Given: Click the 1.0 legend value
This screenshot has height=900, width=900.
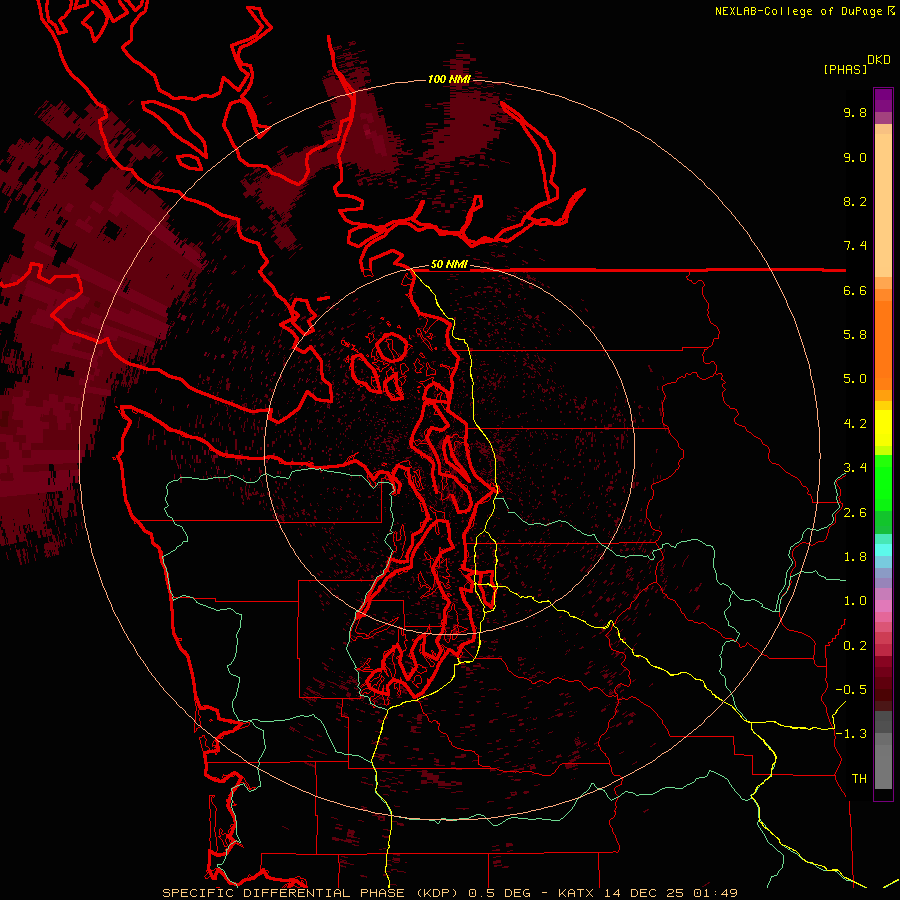Looking at the screenshot, I should click(x=855, y=601).
